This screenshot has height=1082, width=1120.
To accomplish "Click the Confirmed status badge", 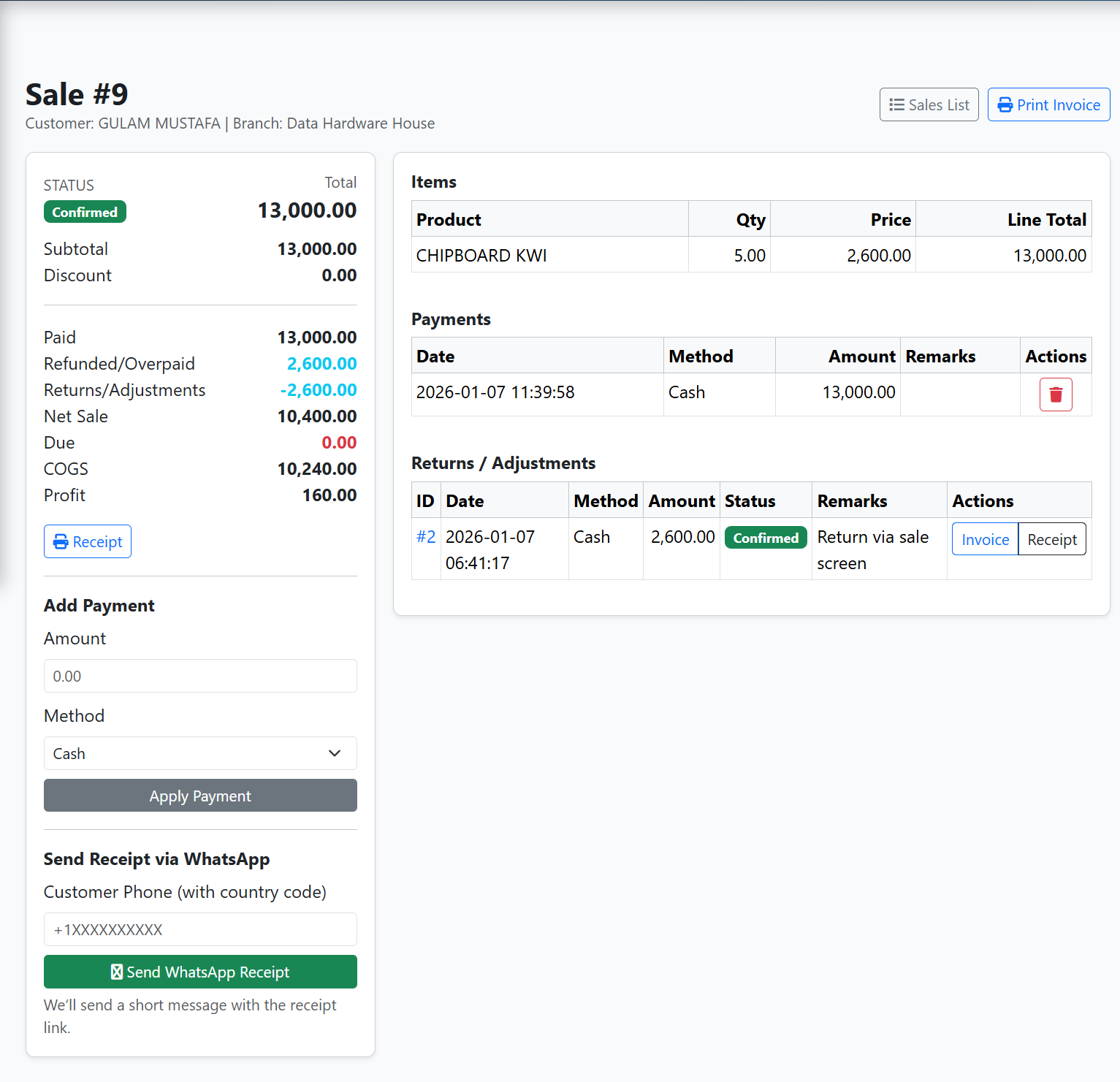I will coord(85,212).
